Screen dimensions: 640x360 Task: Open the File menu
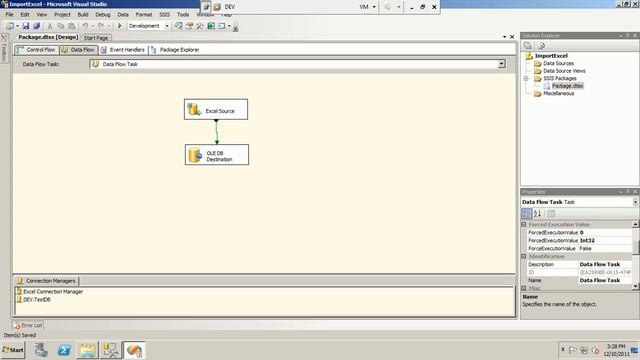coord(9,14)
